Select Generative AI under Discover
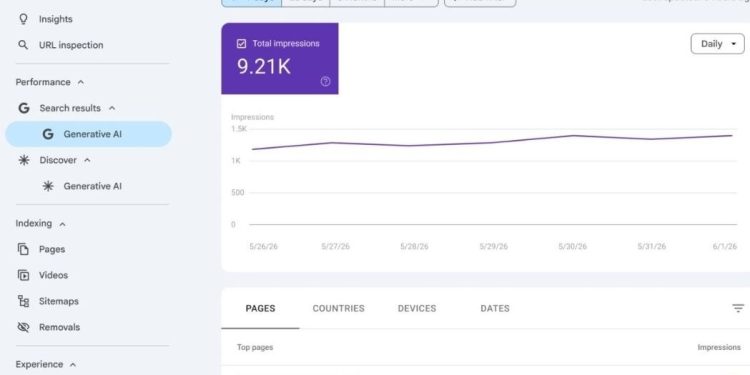Viewport: 750px width, 375px height. [92, 186]
